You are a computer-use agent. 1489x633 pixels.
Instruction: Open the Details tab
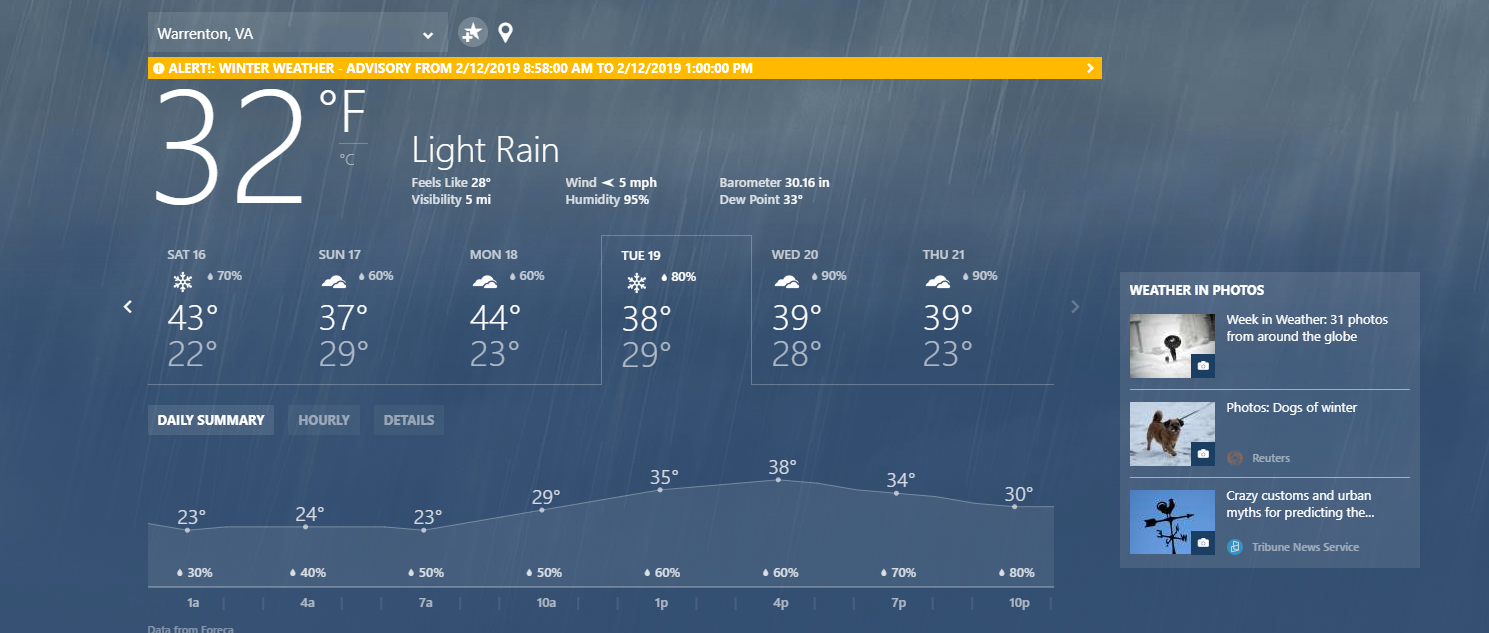(x=409, y=420)
